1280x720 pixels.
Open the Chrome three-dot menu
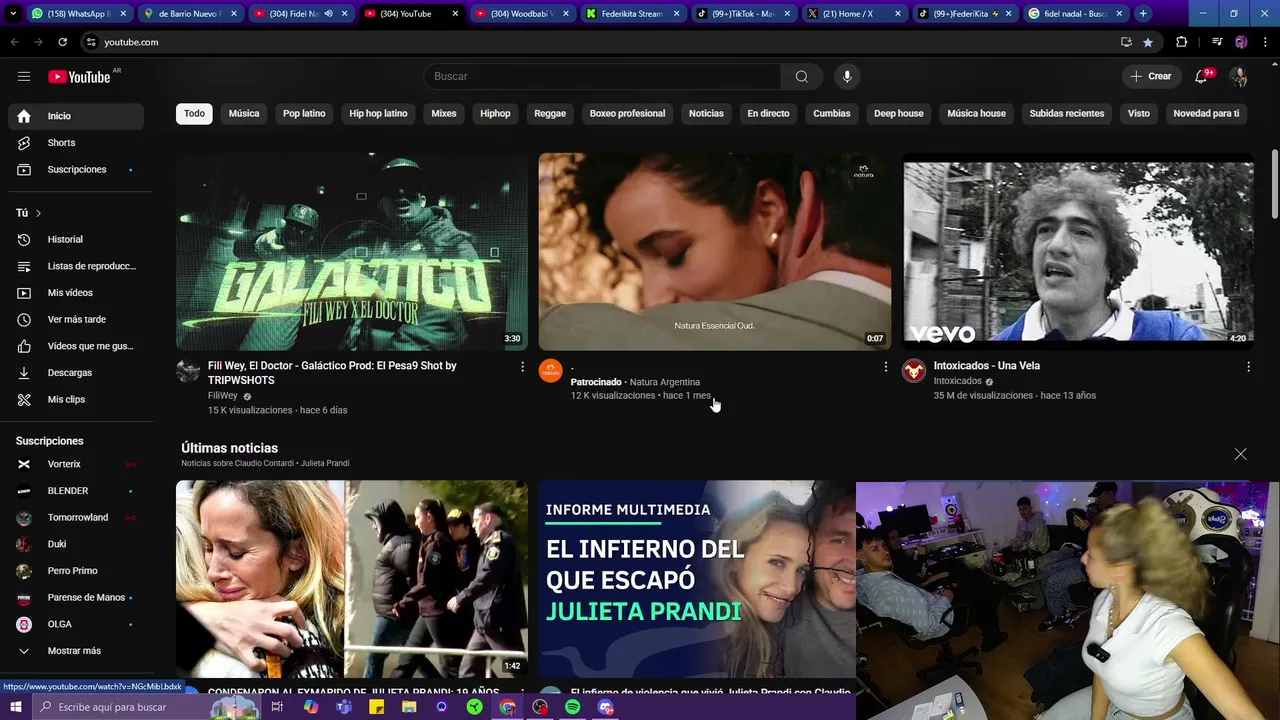click(x=1265, y=42)
